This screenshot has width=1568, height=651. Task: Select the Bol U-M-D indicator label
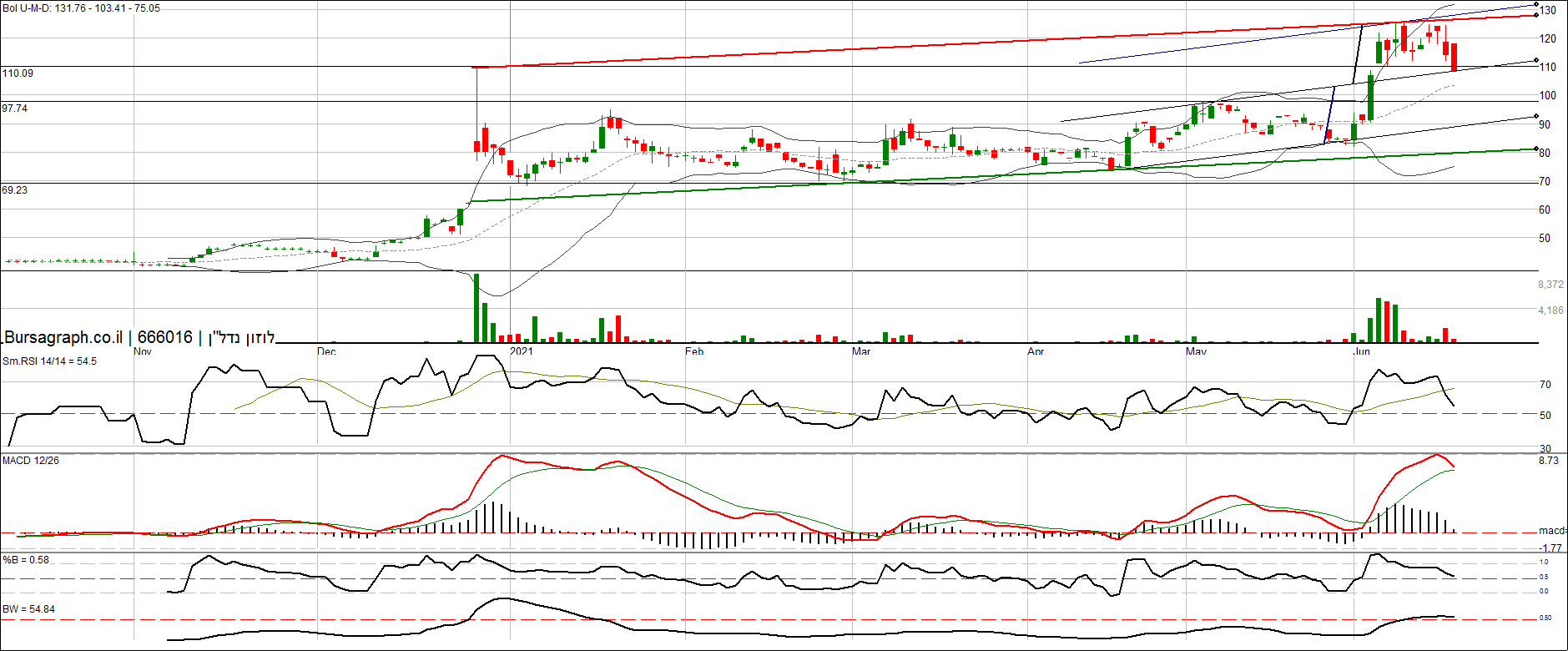81,8
